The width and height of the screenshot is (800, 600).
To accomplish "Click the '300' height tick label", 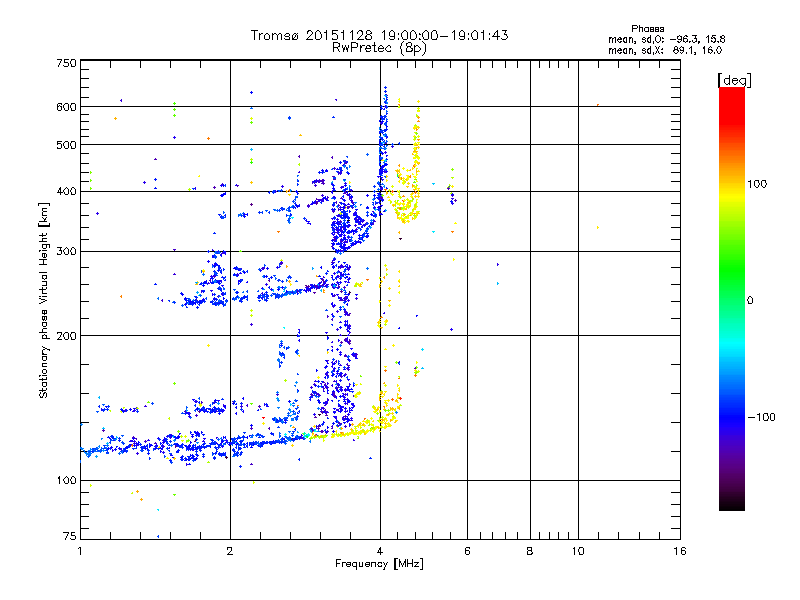I will pyautogui.click(x=66, y=252).
